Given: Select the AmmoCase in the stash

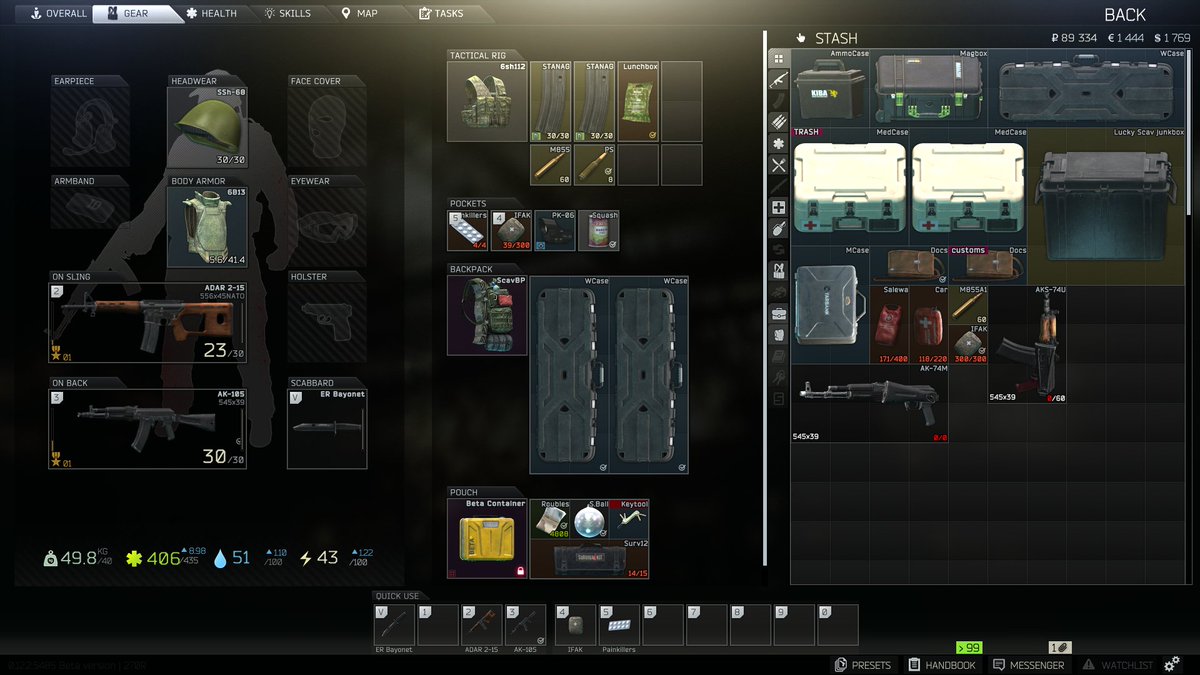Looking at the screenshot, I should [831, 88].
